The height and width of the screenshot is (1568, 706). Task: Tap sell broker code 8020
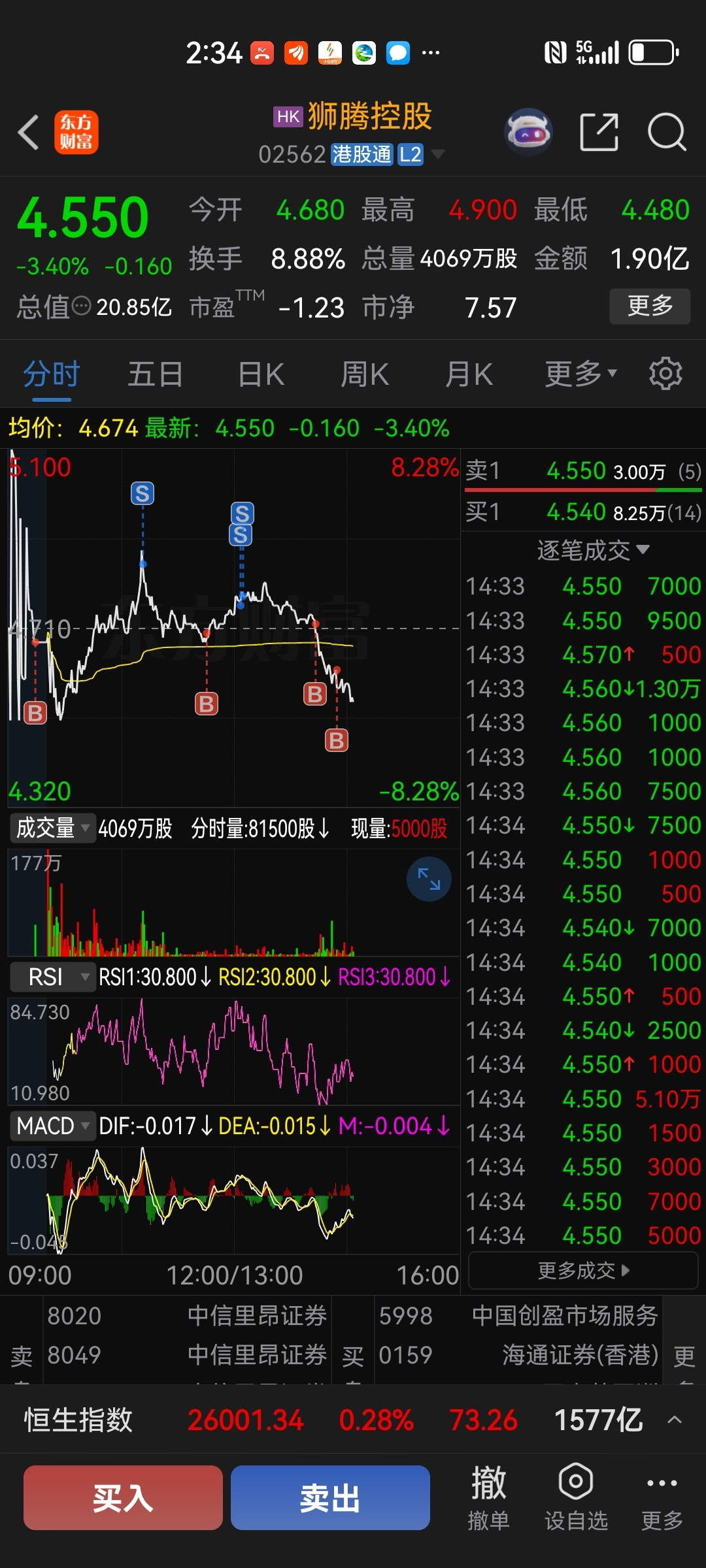[75, 1315]
